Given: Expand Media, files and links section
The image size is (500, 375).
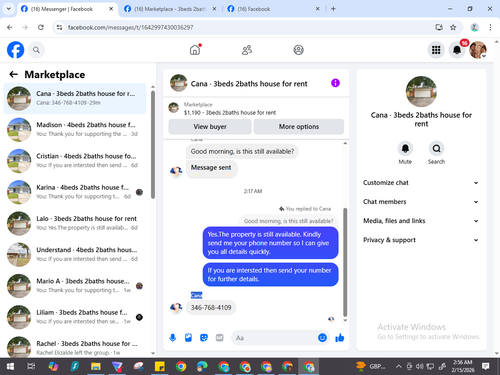Looking at the screenshot, I should (421, 221).
